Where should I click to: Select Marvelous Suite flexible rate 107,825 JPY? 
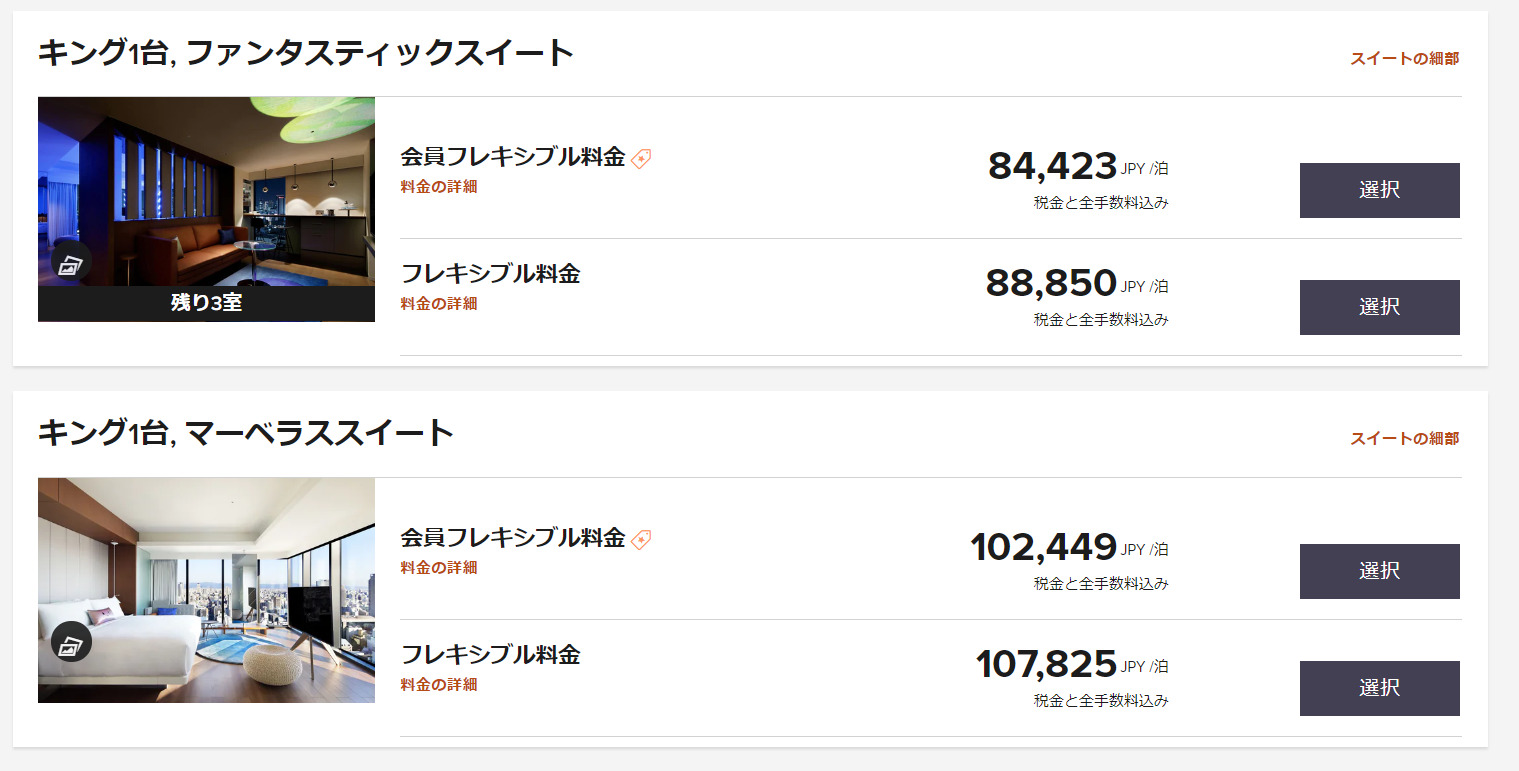1379,688
